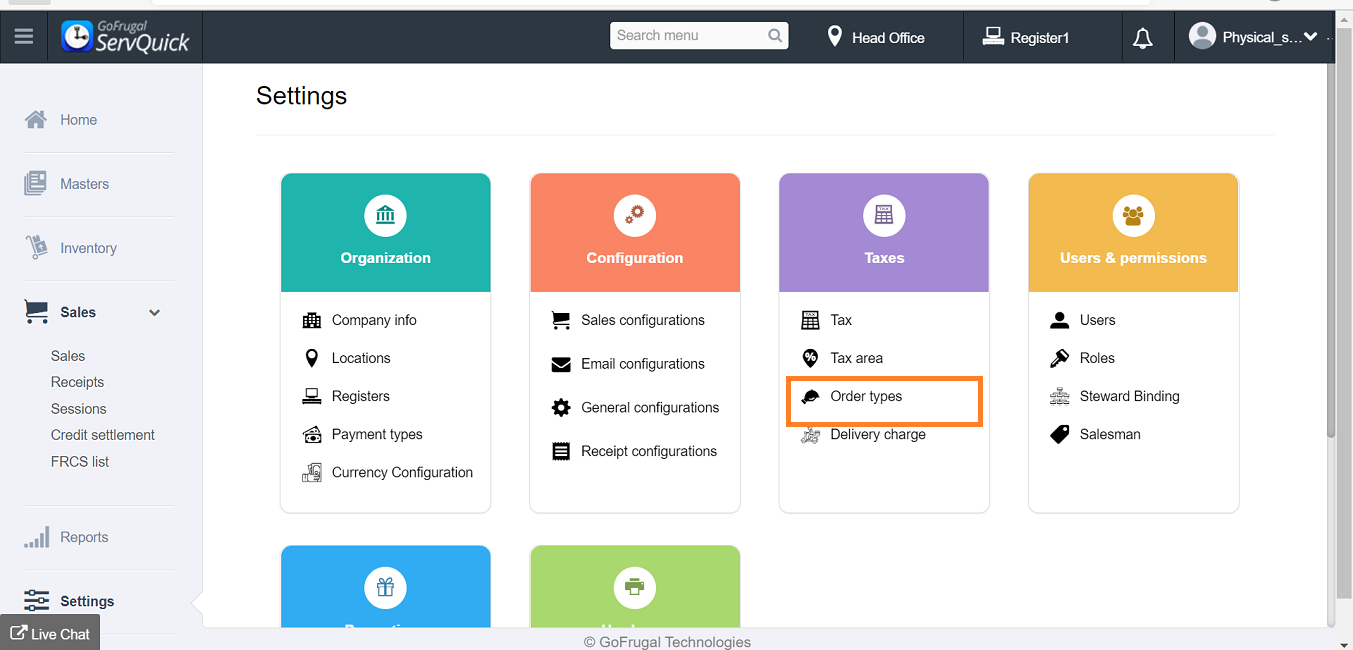The height and width of the screenshot is (650, 1353).
Task: Click the Search menu input field
Action: coord(688,36)
